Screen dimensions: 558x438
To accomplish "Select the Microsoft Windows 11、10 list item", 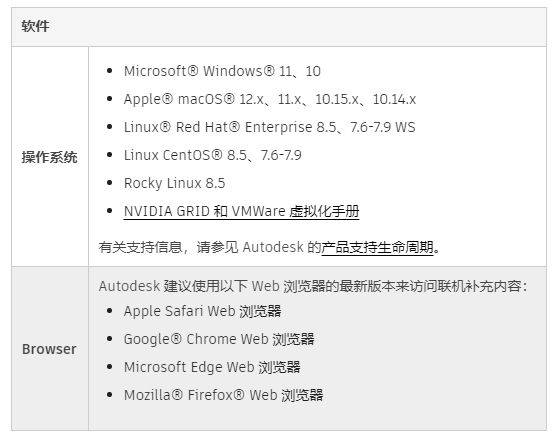I will 222,71.
